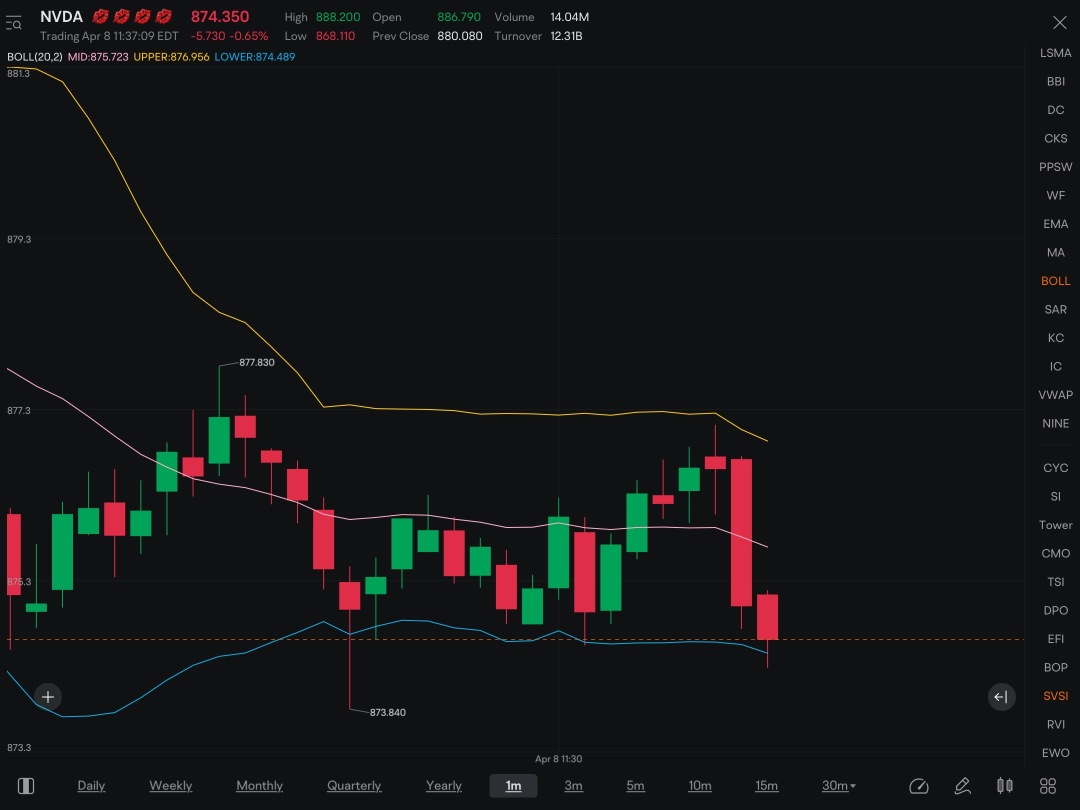Select the 1m interval tab
The image size is (1080, 810).
513,786
